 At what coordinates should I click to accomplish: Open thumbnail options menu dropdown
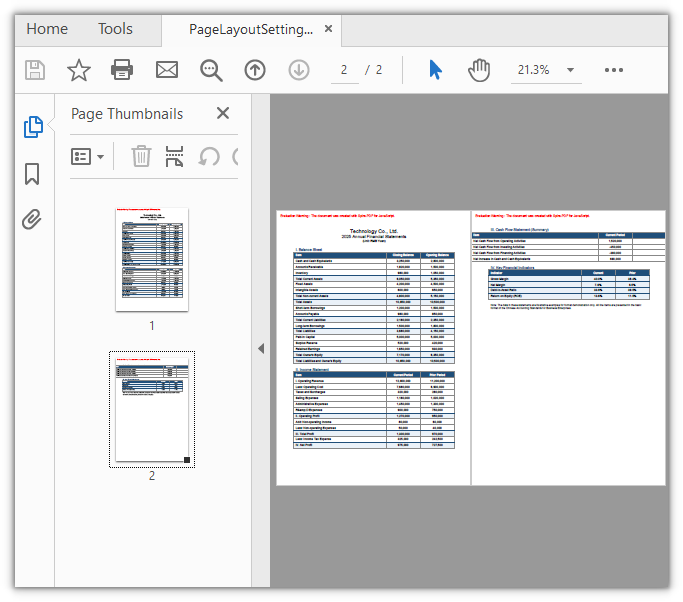87,156
